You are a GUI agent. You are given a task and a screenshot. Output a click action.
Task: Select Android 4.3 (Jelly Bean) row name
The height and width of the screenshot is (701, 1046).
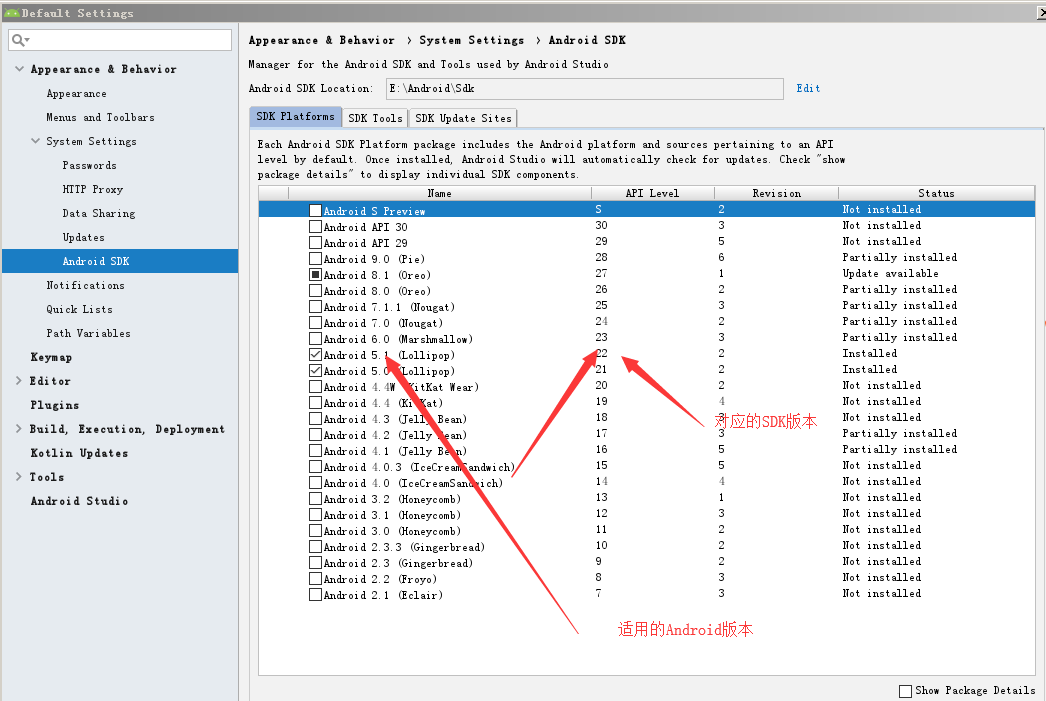[395, 419]
